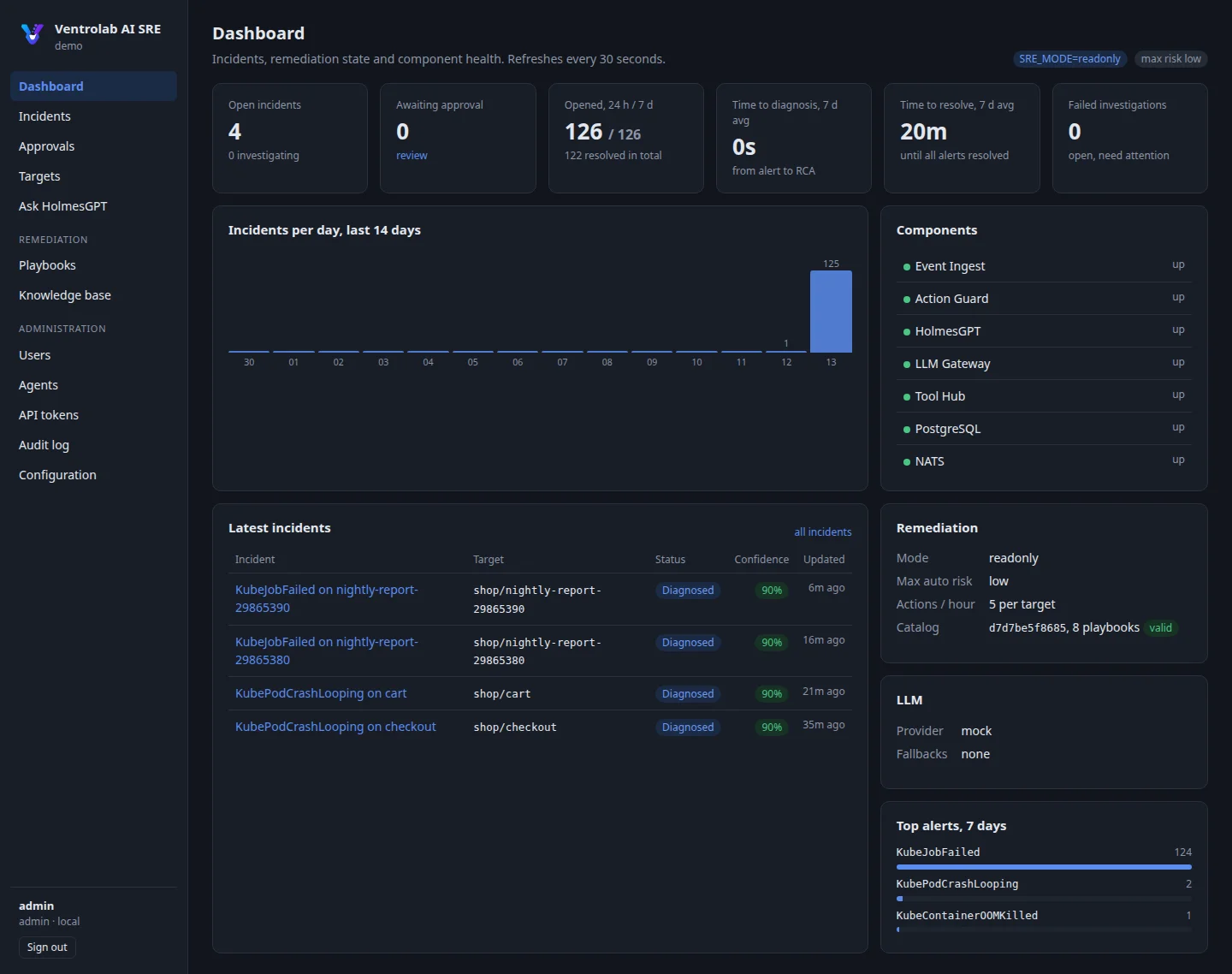Go to Incidents in the sidebar
Screen dimensions: 1232x974
93,116
